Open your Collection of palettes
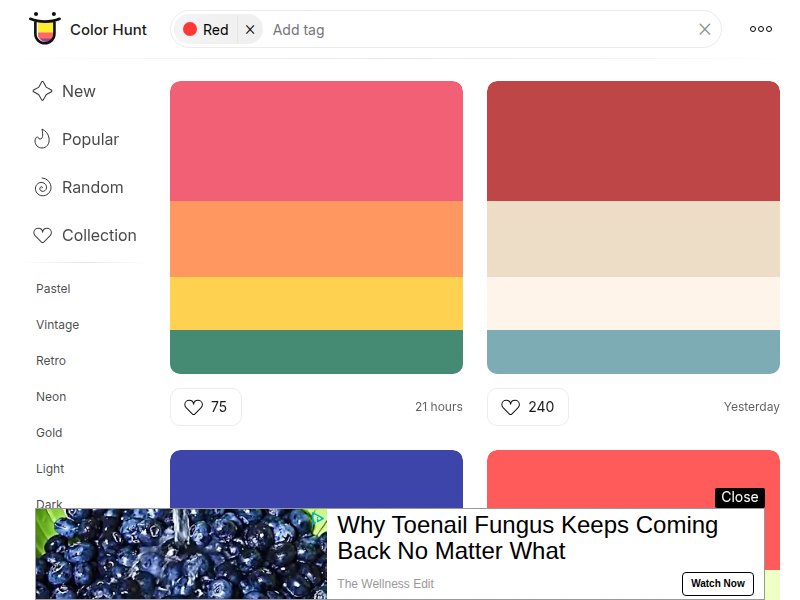This screenshot has height=600, width=800. point(98,235)
